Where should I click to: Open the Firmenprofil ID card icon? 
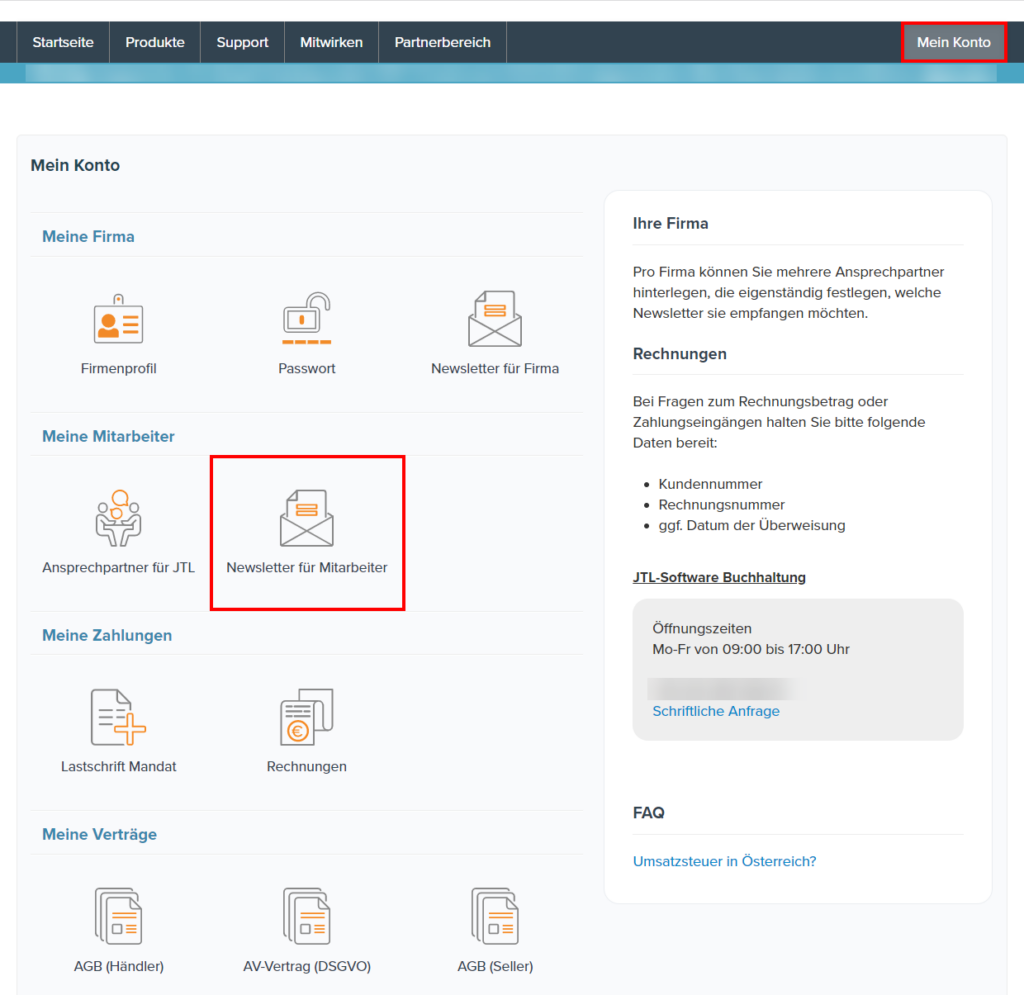pyautogui.click(x=118, y=320)
